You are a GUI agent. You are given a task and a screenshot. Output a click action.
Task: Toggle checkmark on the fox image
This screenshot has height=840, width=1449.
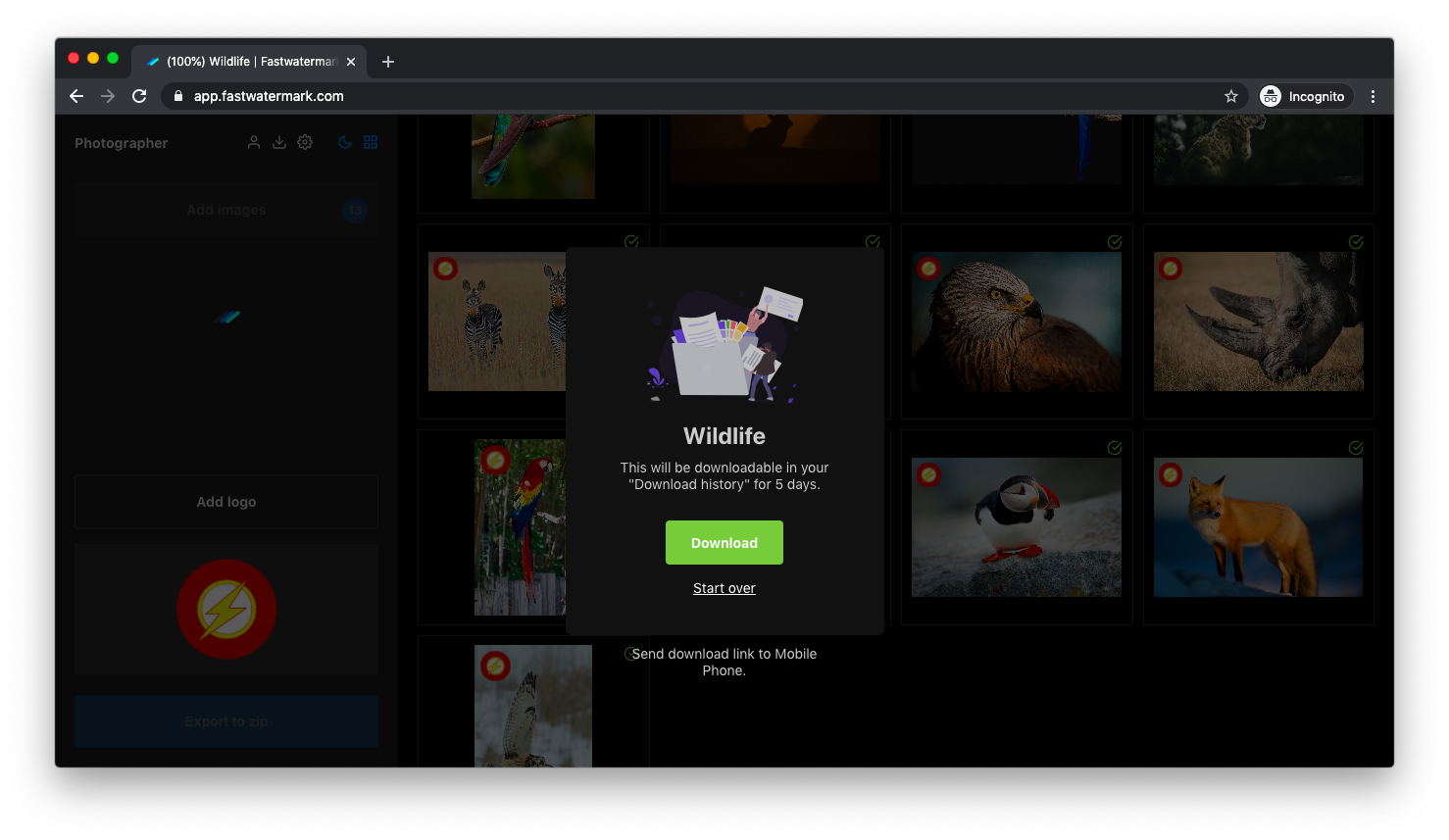[x=1356, y=448]
